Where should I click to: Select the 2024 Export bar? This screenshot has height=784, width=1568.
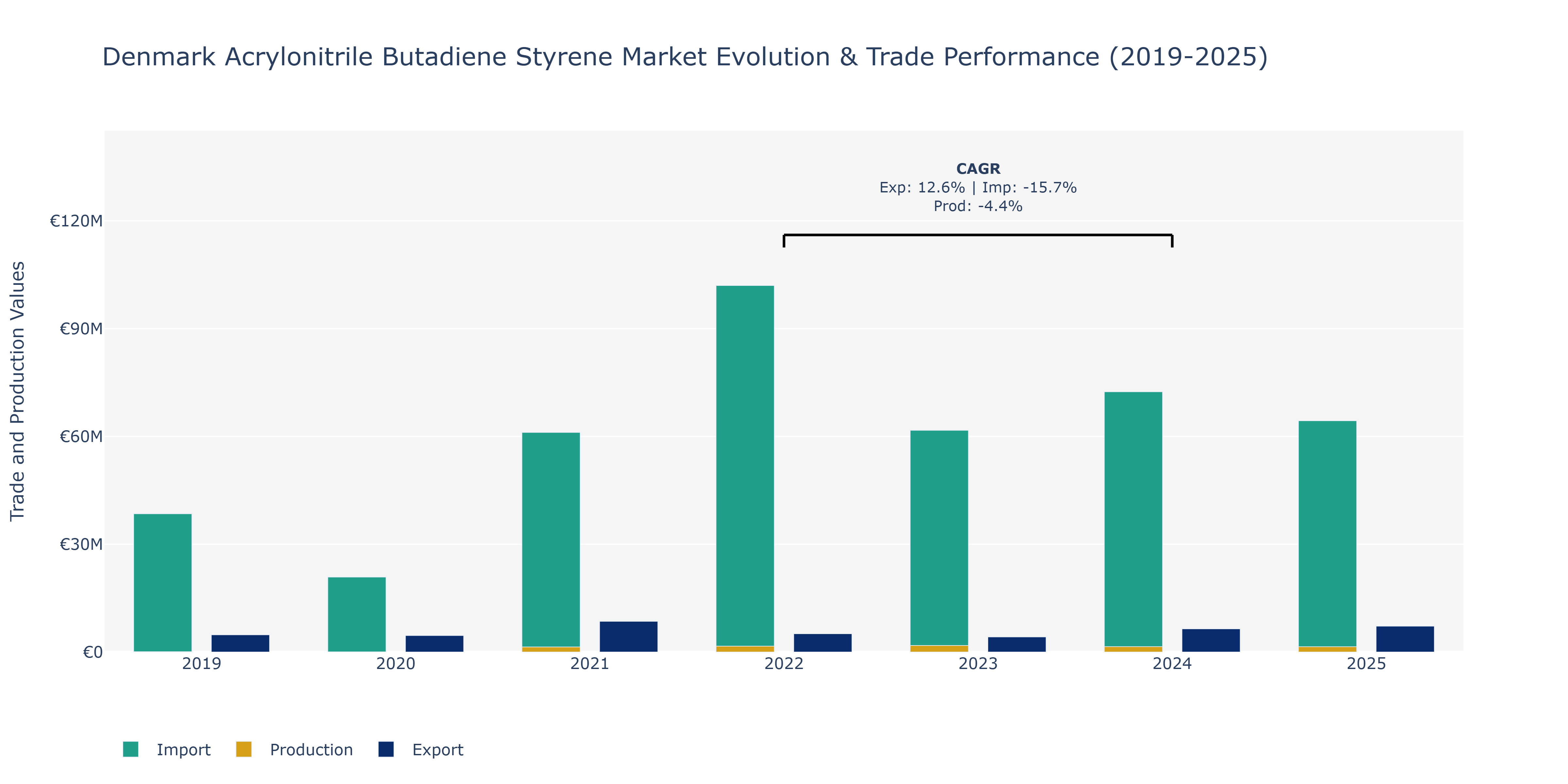1211,640
